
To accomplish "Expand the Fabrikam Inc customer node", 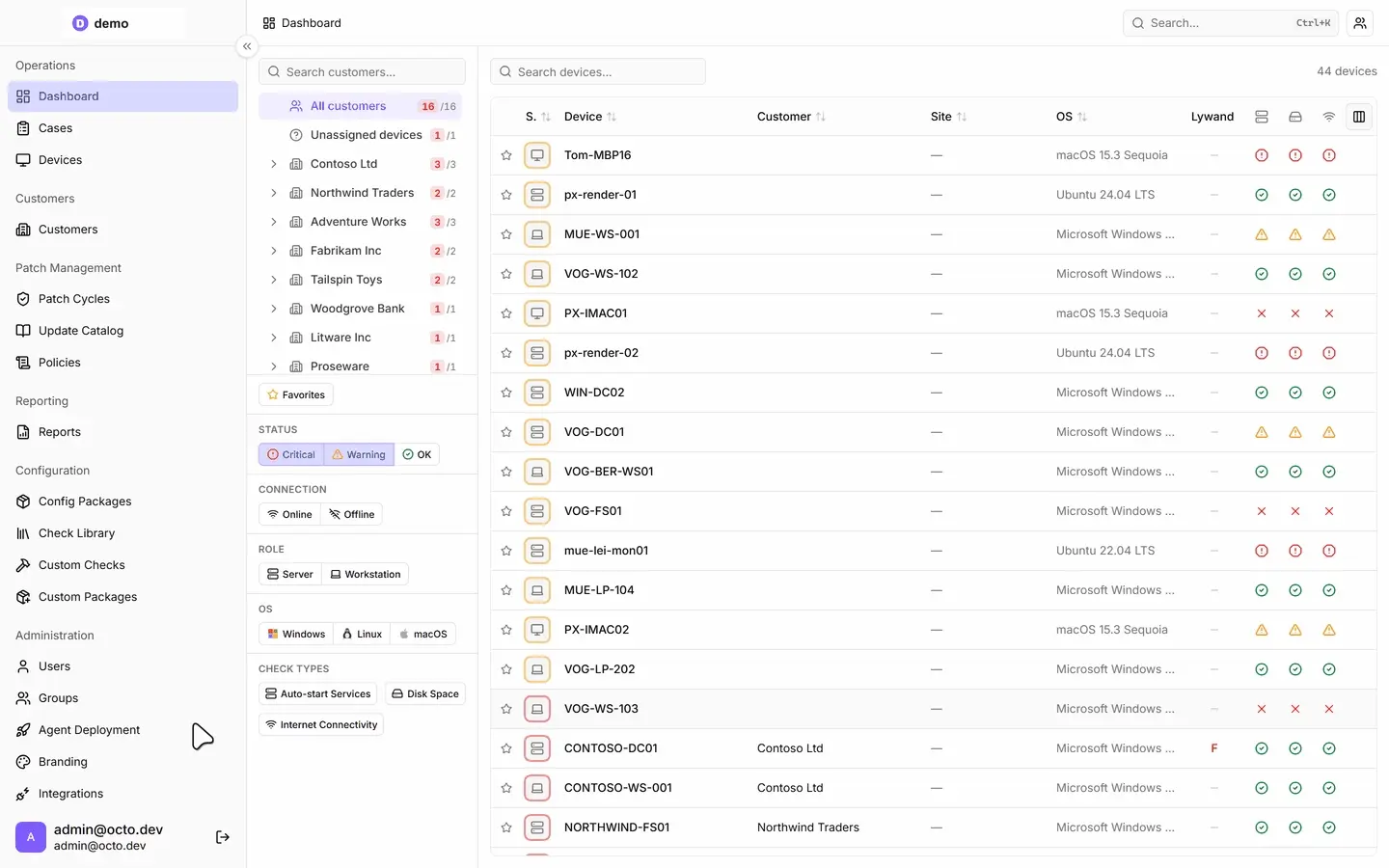I will (x=274, y=251).
